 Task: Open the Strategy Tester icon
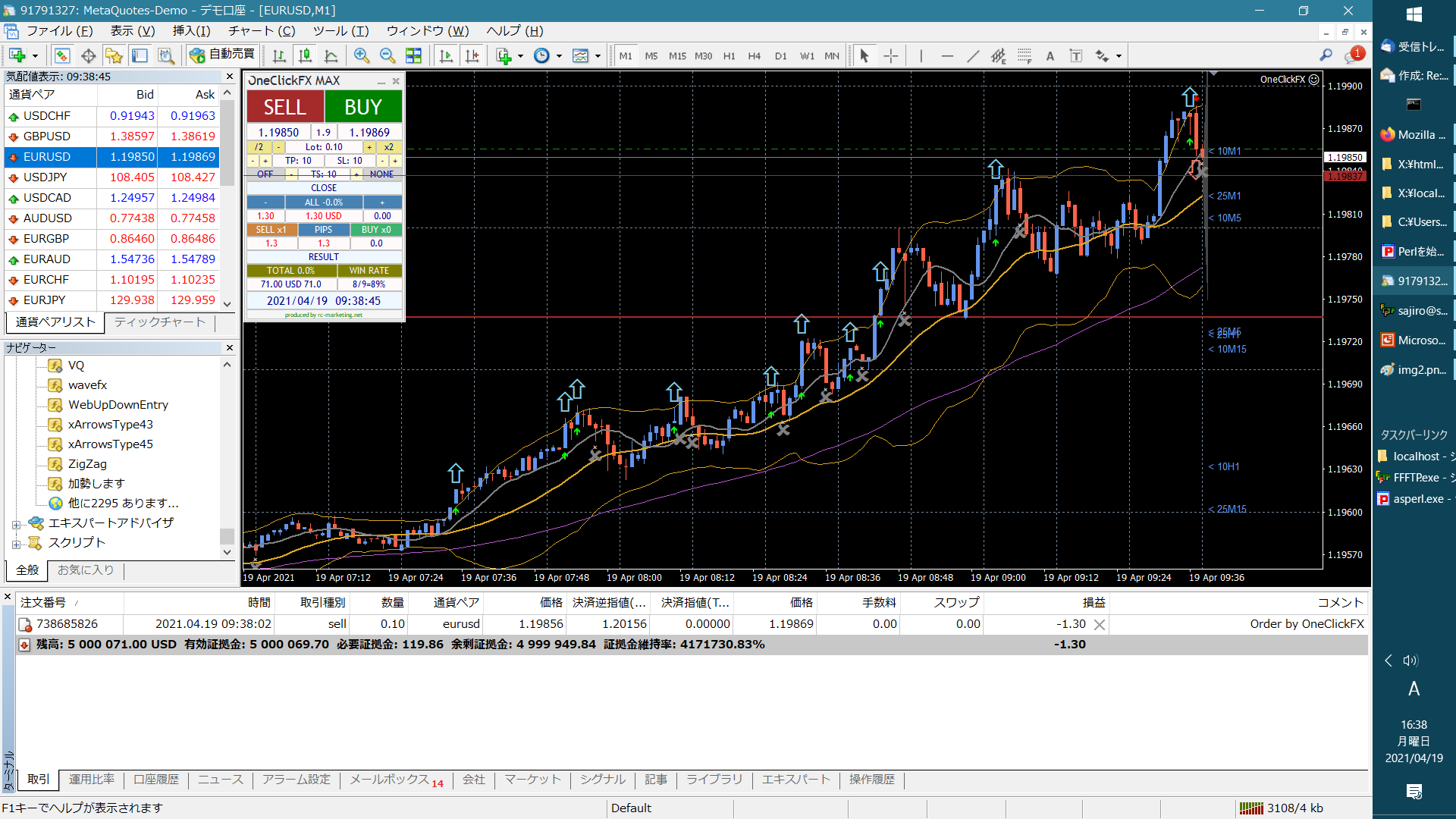coord(165,55)
